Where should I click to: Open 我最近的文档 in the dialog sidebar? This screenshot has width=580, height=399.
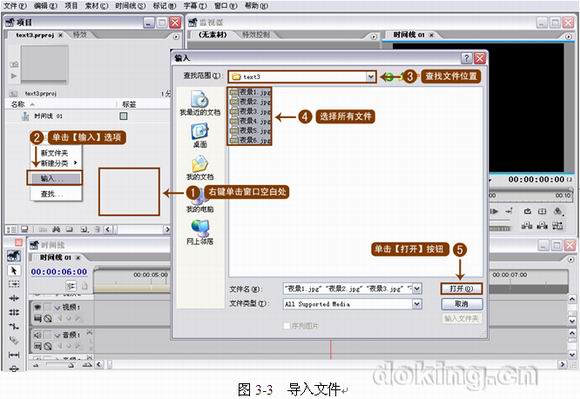[x=200, y=103]
